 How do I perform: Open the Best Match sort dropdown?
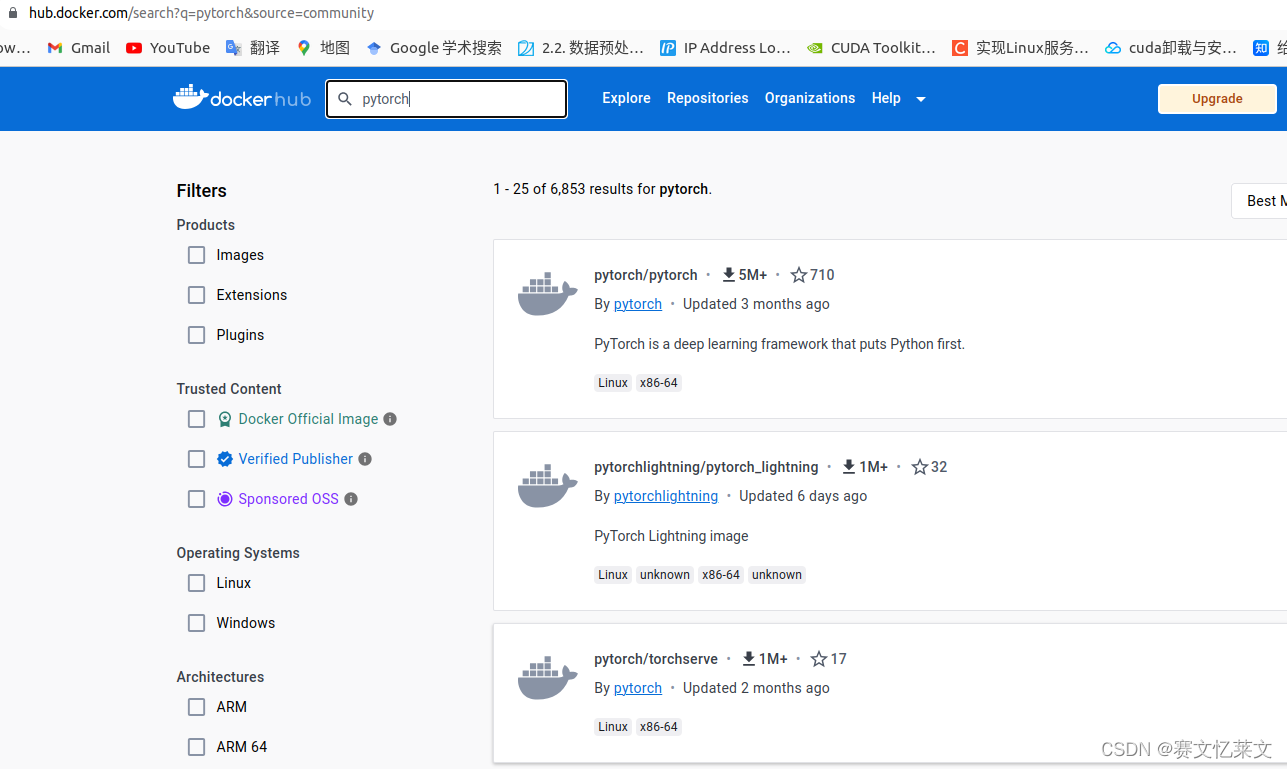pyautogui.click(x=1259, y=201)
